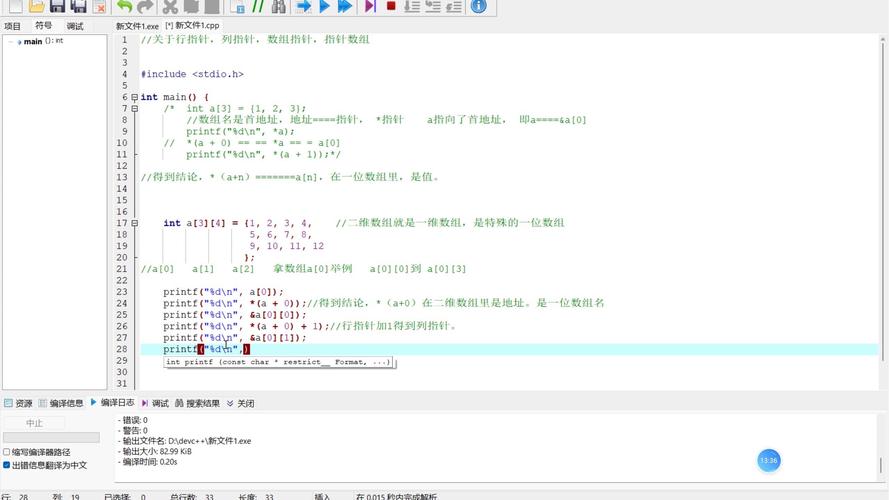Image resolution: width=889 pixels, height=500 pixels.
Task: Run the program with the single play icon
Action: pos(324,6)
